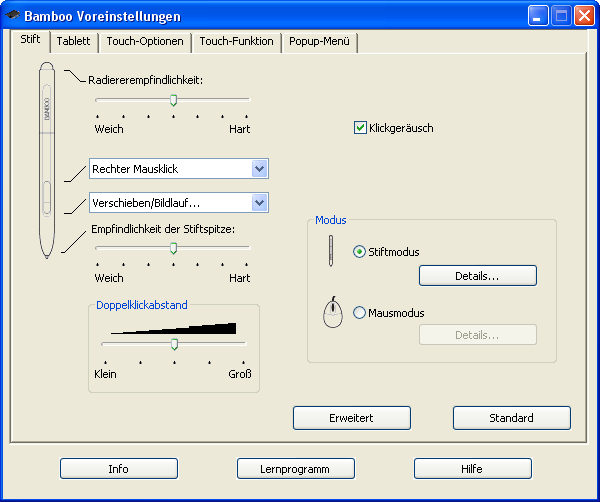Click the mouse icon beside Mausmodus
Image resolution: width=600 pixels, height=502 pixels.
(x=332, y=314)
